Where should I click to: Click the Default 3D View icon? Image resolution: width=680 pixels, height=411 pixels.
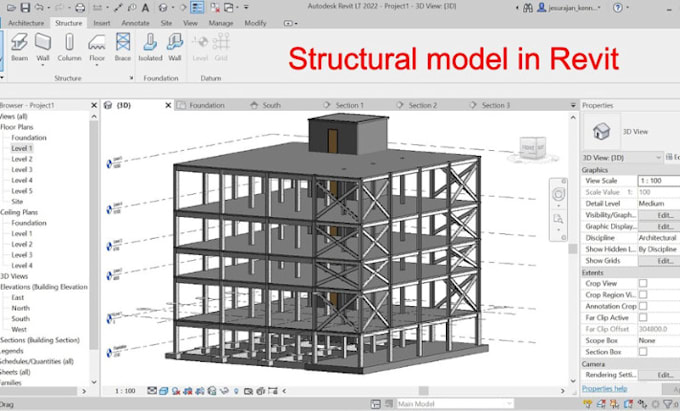(163, 7)
